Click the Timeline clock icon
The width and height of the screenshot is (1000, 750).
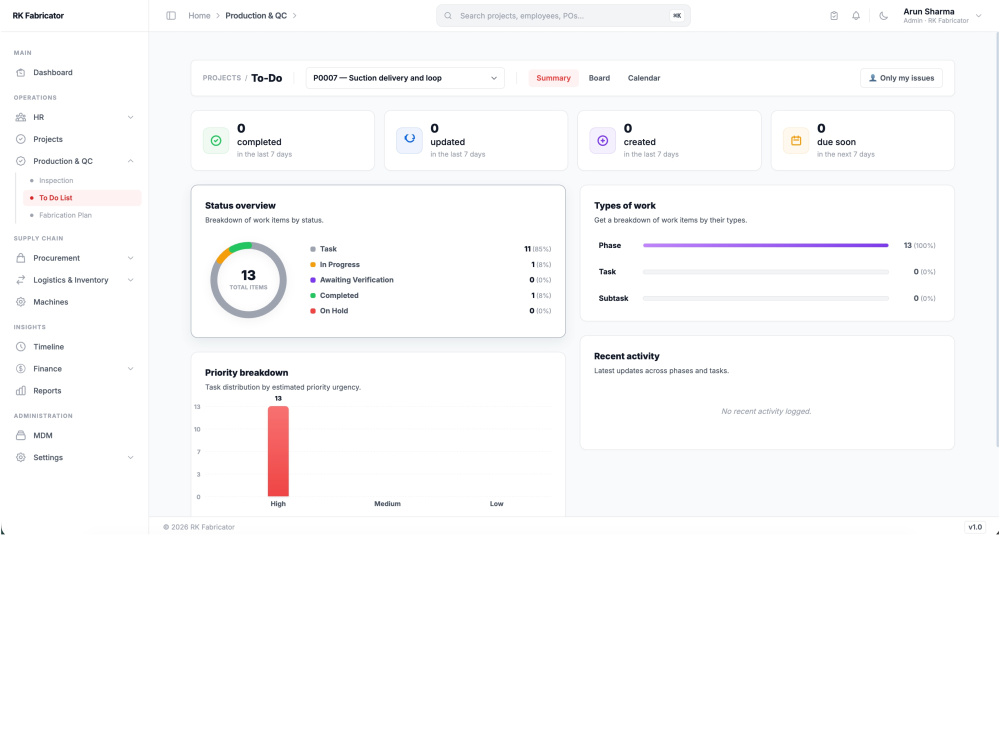[x=20, y=347]
